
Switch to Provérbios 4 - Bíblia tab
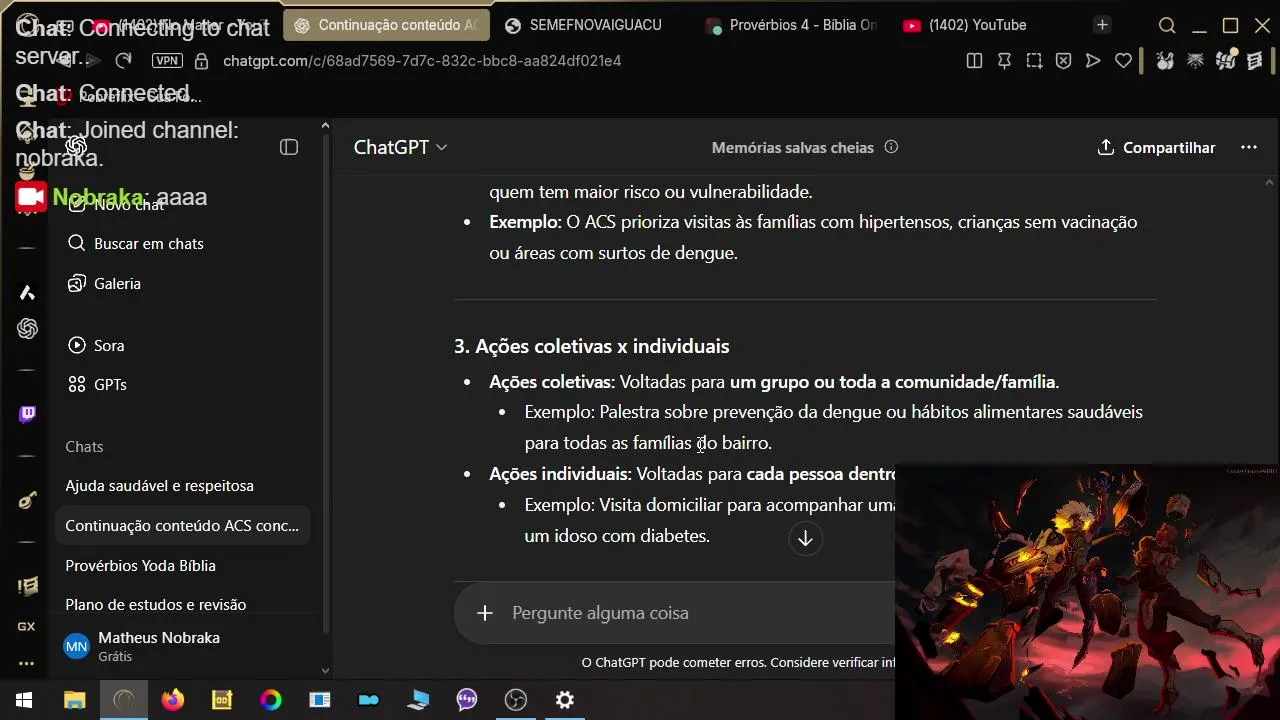tap(792, 25)
